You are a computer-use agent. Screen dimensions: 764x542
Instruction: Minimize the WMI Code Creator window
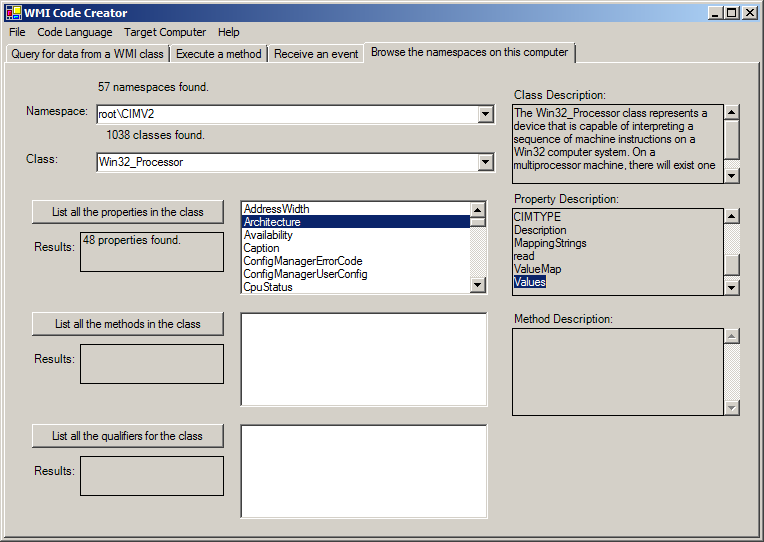715,13
